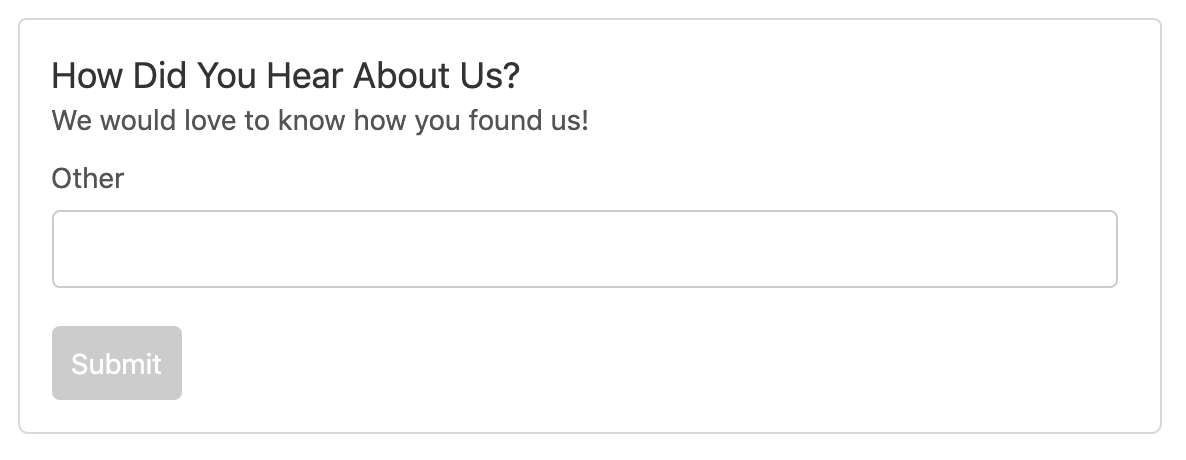The width and height of the screenshot is (1186, 460).
Task: Activate the blank input under Other
Action: (x=584, y=249)
